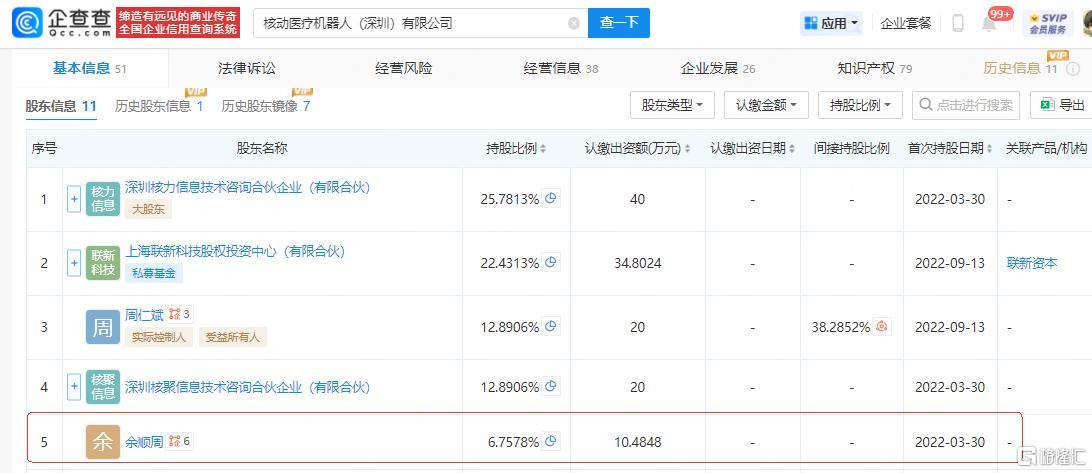Screen dimensions: 1092x473
Task: Switch to 经营风险 tab
Action: (x=404, y=68)
